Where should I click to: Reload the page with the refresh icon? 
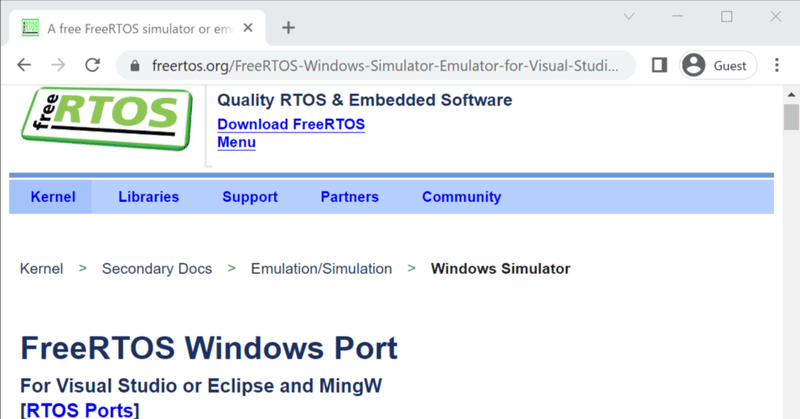pos(92,65)
